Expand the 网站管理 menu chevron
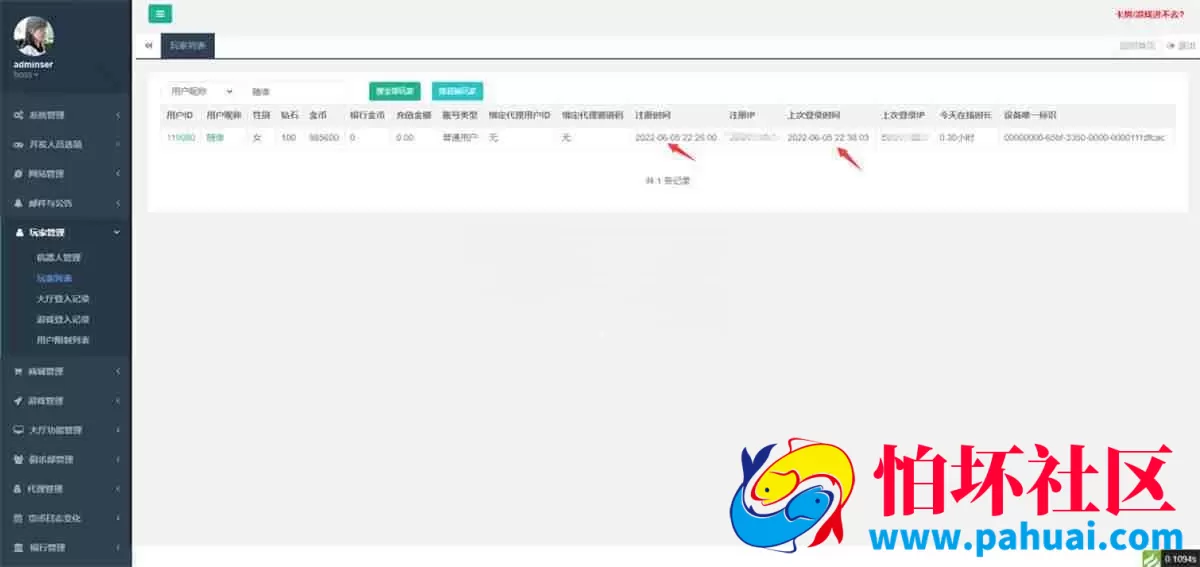Image resolution: width=1200 pixels, height=567 pixels. [118, 174]
